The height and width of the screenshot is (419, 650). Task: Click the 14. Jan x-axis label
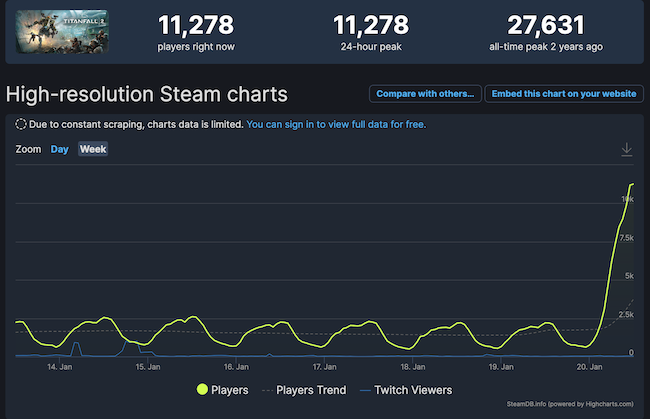point(58,367)
